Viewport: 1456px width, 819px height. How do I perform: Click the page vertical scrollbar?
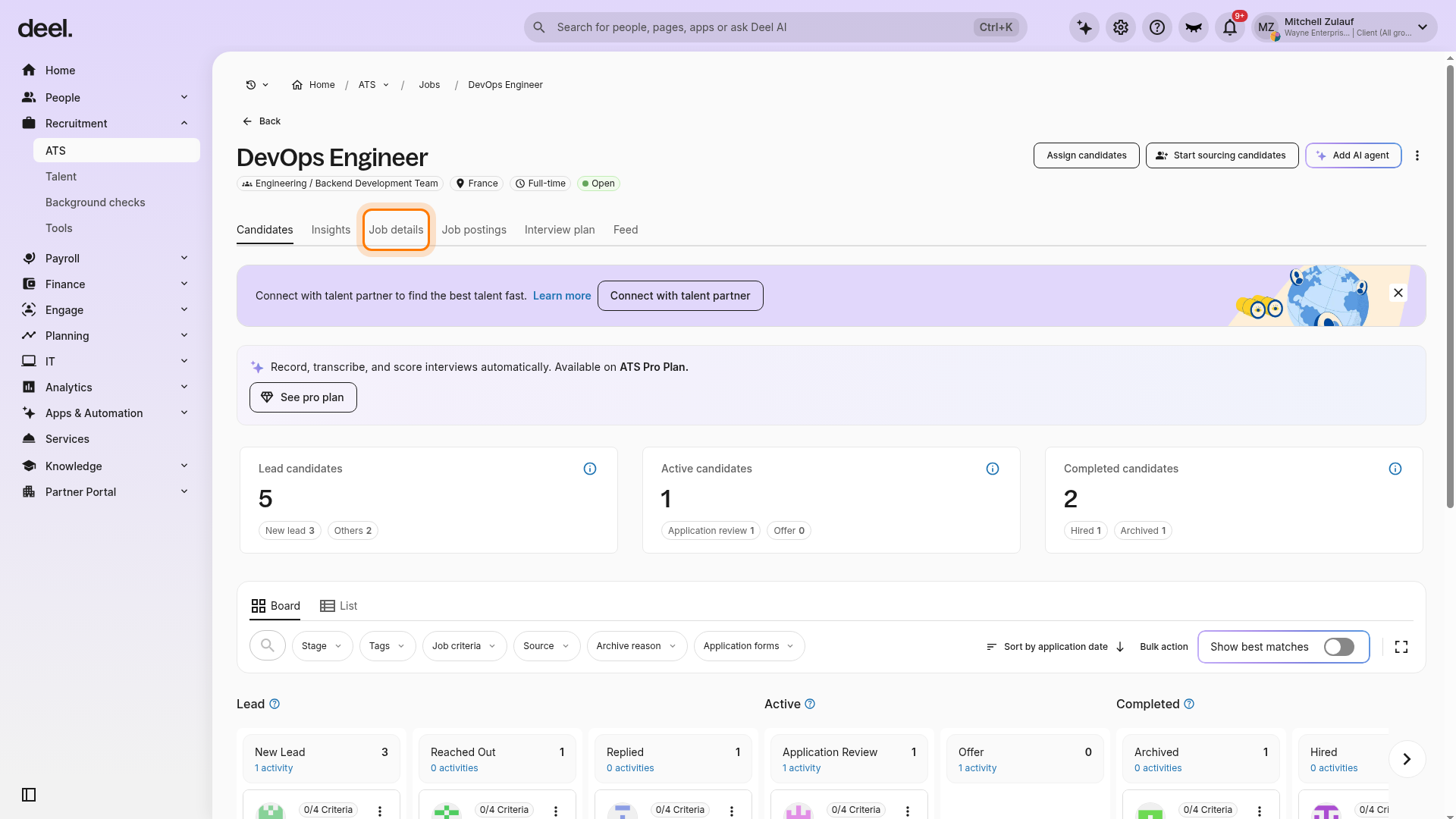pos(1451,288)
